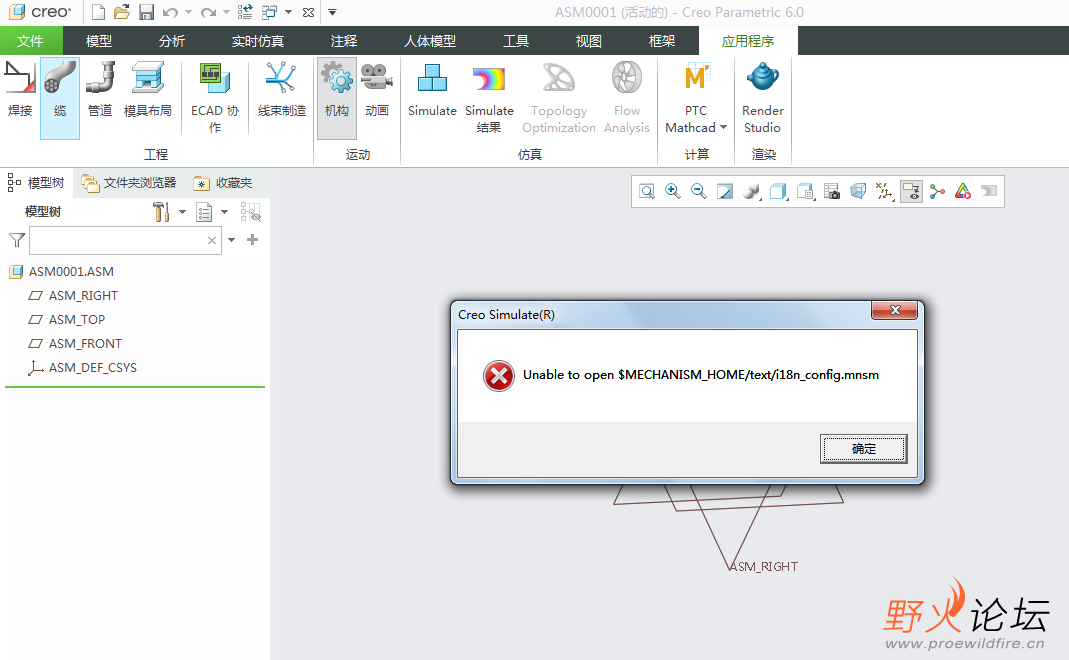Open ECAD 协作 collaboration tool
1069x660 pixels.
point(215,98)
